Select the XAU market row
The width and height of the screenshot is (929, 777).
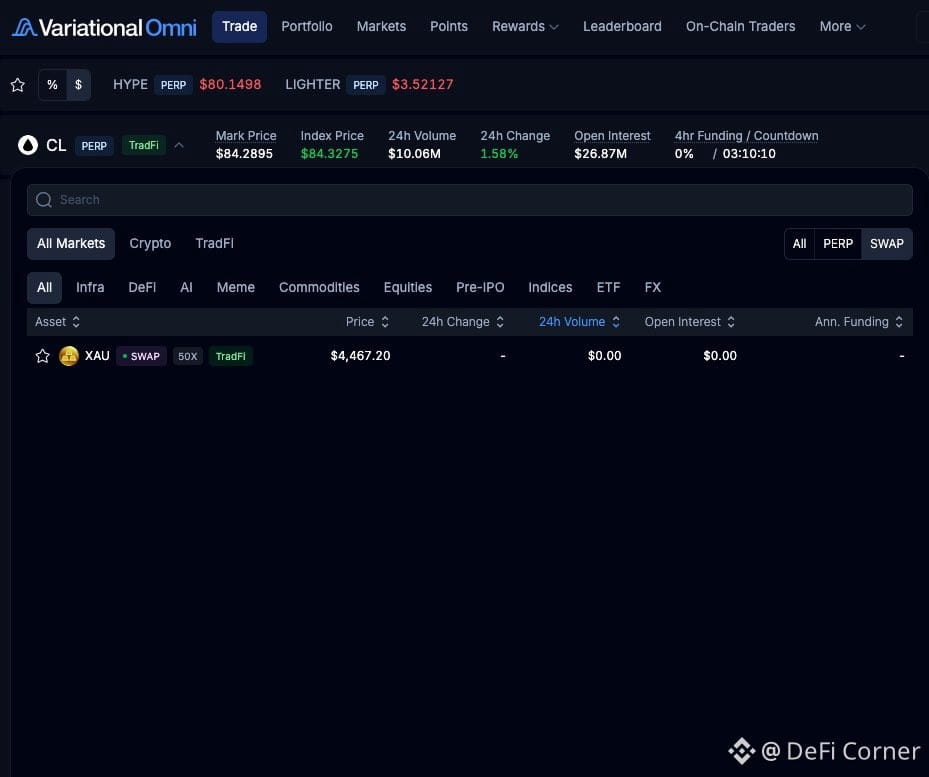[469, 356]
